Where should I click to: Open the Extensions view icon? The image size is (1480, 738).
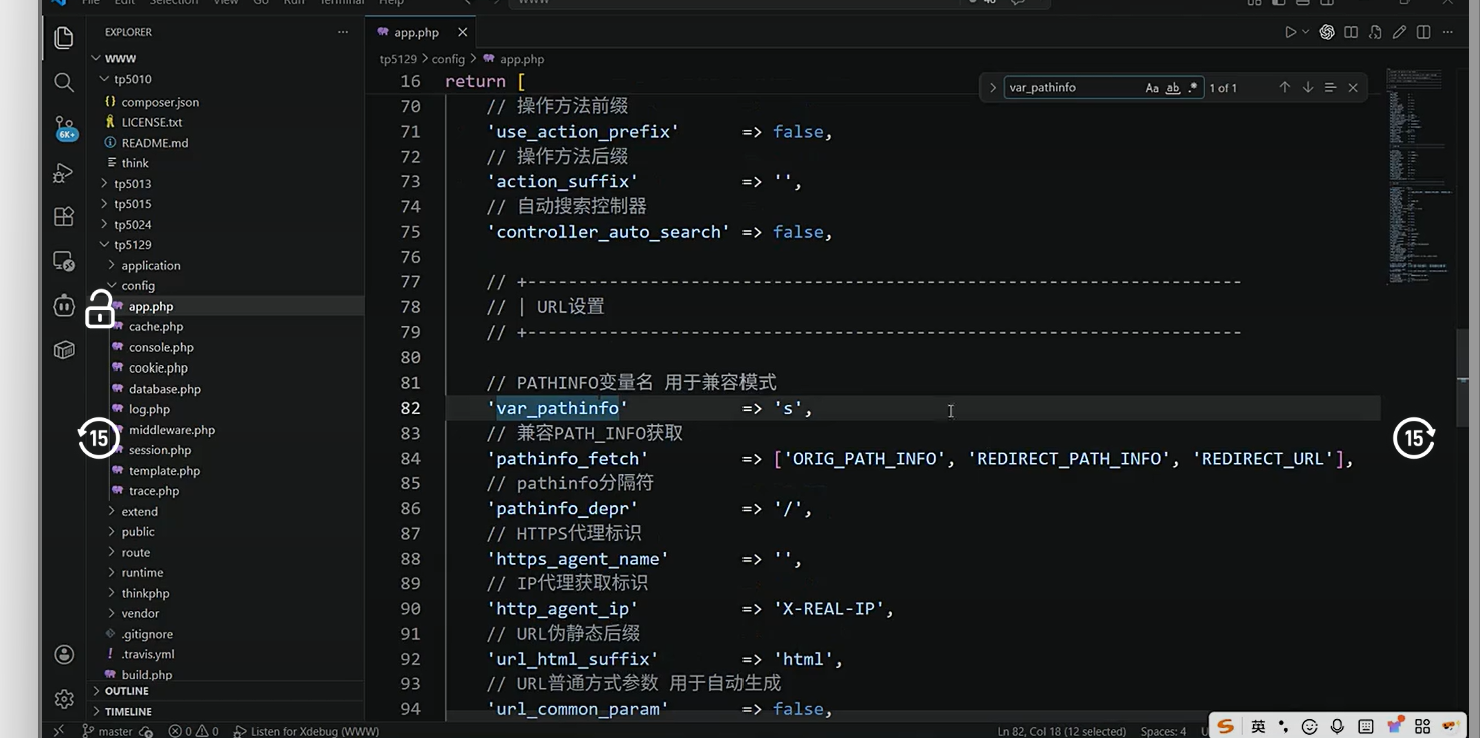point(64,217)
